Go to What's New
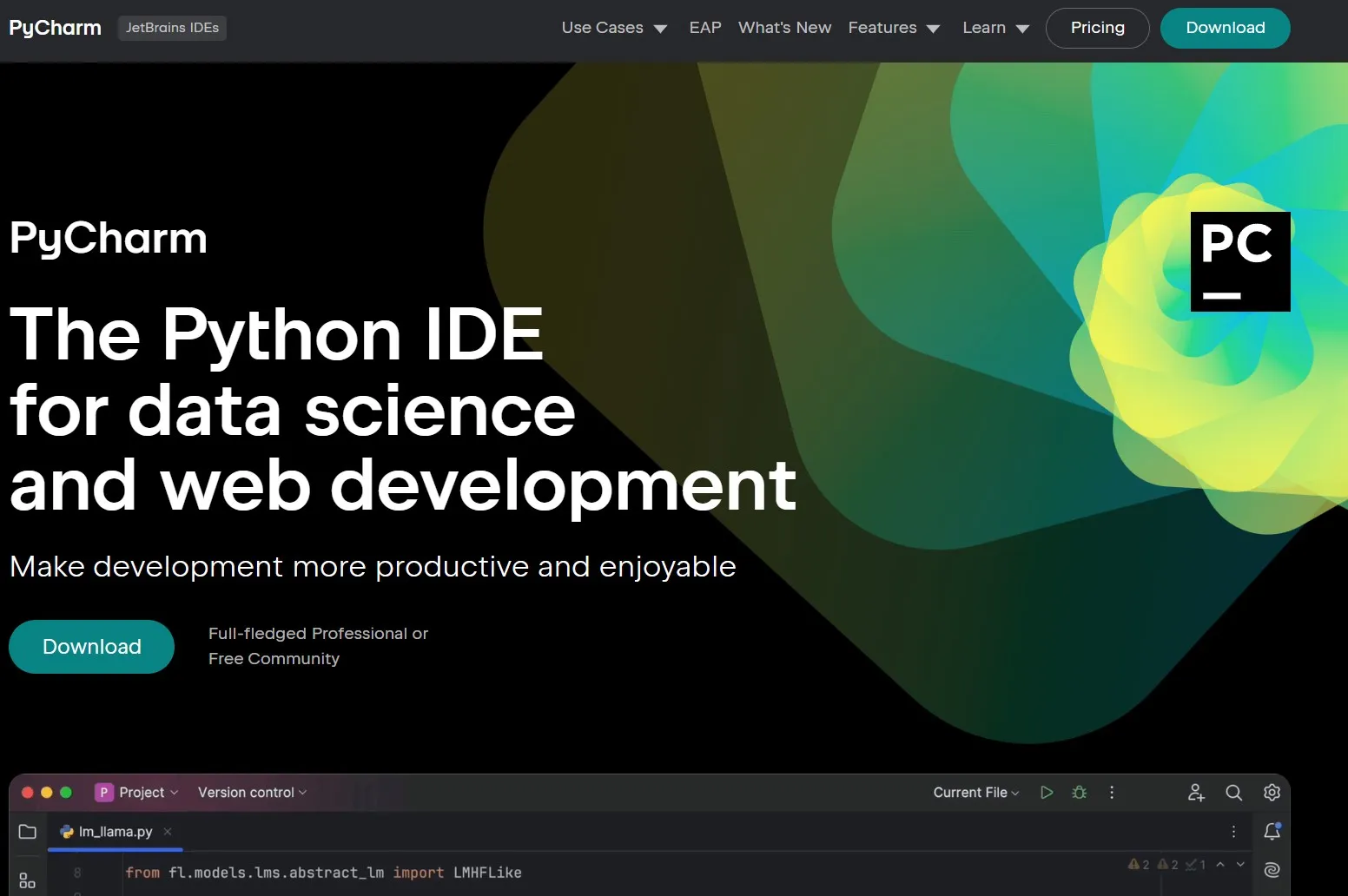The image size is (1348, 896). 784,28
